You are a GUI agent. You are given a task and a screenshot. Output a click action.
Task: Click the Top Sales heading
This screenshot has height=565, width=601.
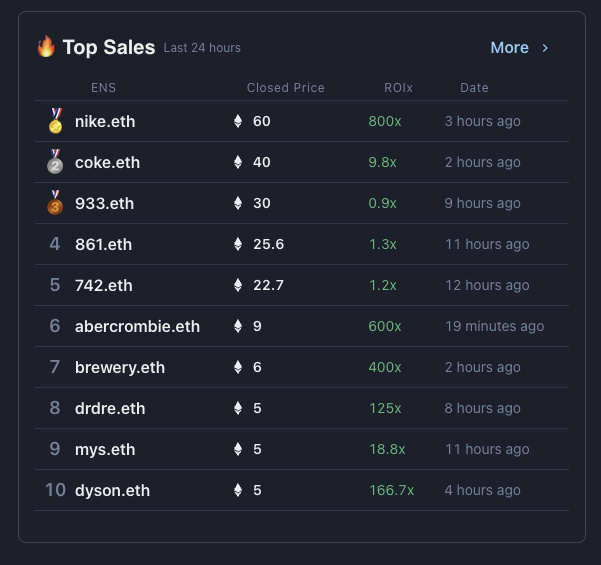pyautogui.click(x=109, y=48)
